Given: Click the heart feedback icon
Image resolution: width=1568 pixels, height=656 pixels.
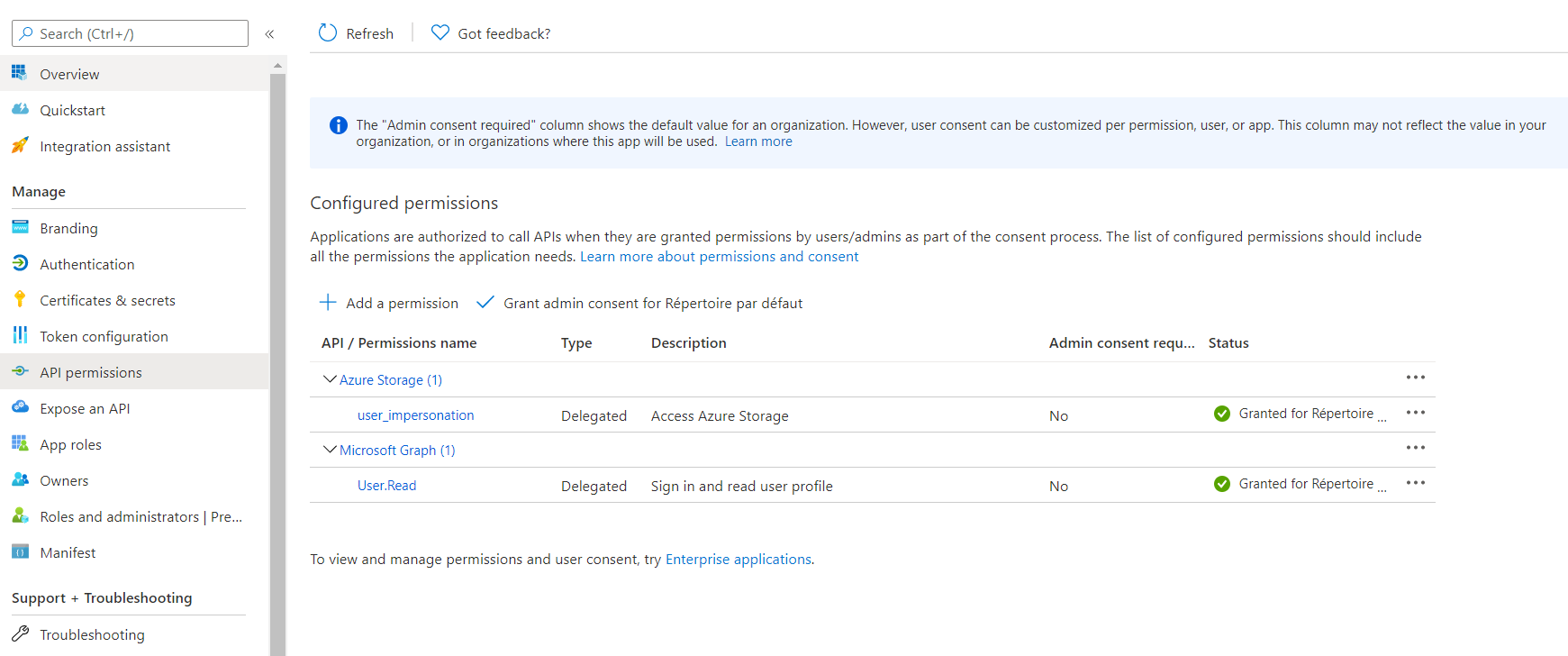Looking at the screenshot, I should (x=440, y=32).
